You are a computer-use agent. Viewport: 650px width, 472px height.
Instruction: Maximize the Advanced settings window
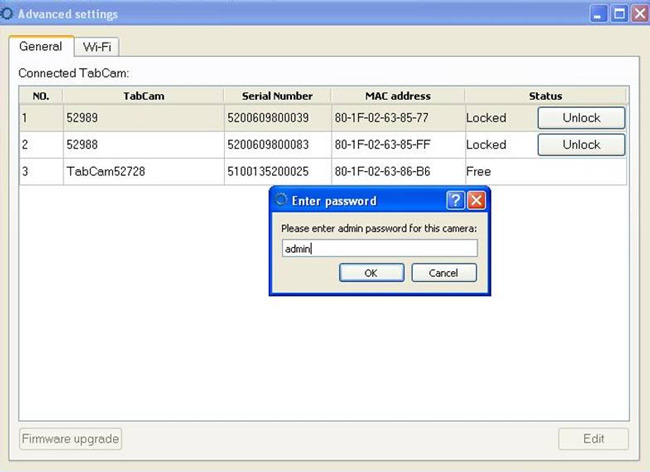619,14
